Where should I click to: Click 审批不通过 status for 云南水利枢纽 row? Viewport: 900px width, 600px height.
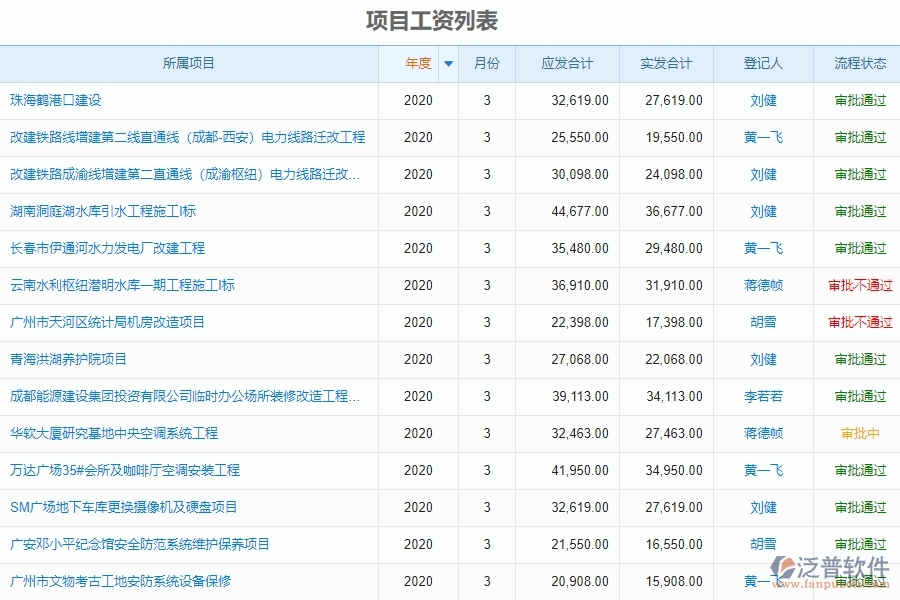click(859, 285)
